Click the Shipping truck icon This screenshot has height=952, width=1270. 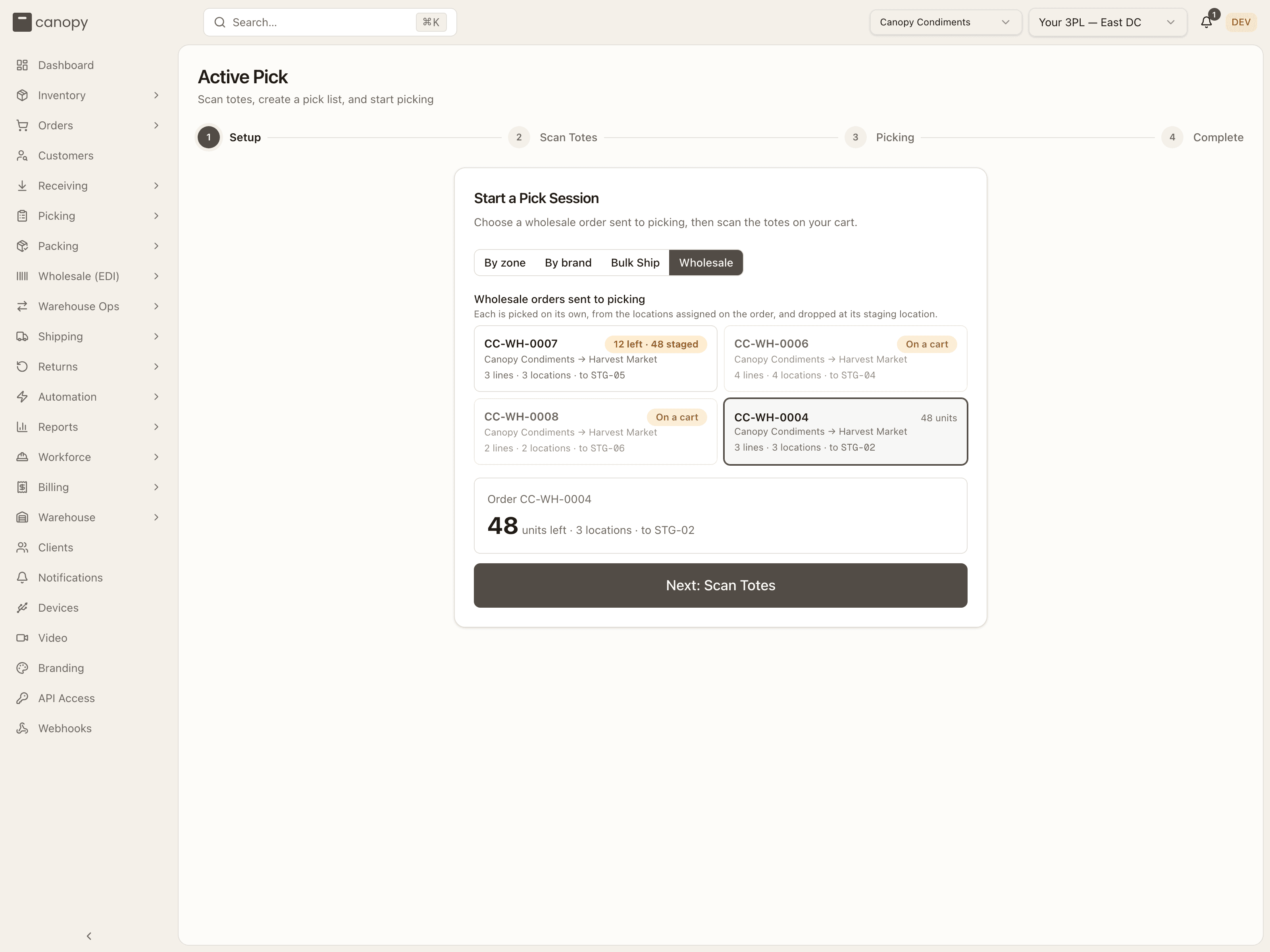pyautogui.click(x=22, y=336)
